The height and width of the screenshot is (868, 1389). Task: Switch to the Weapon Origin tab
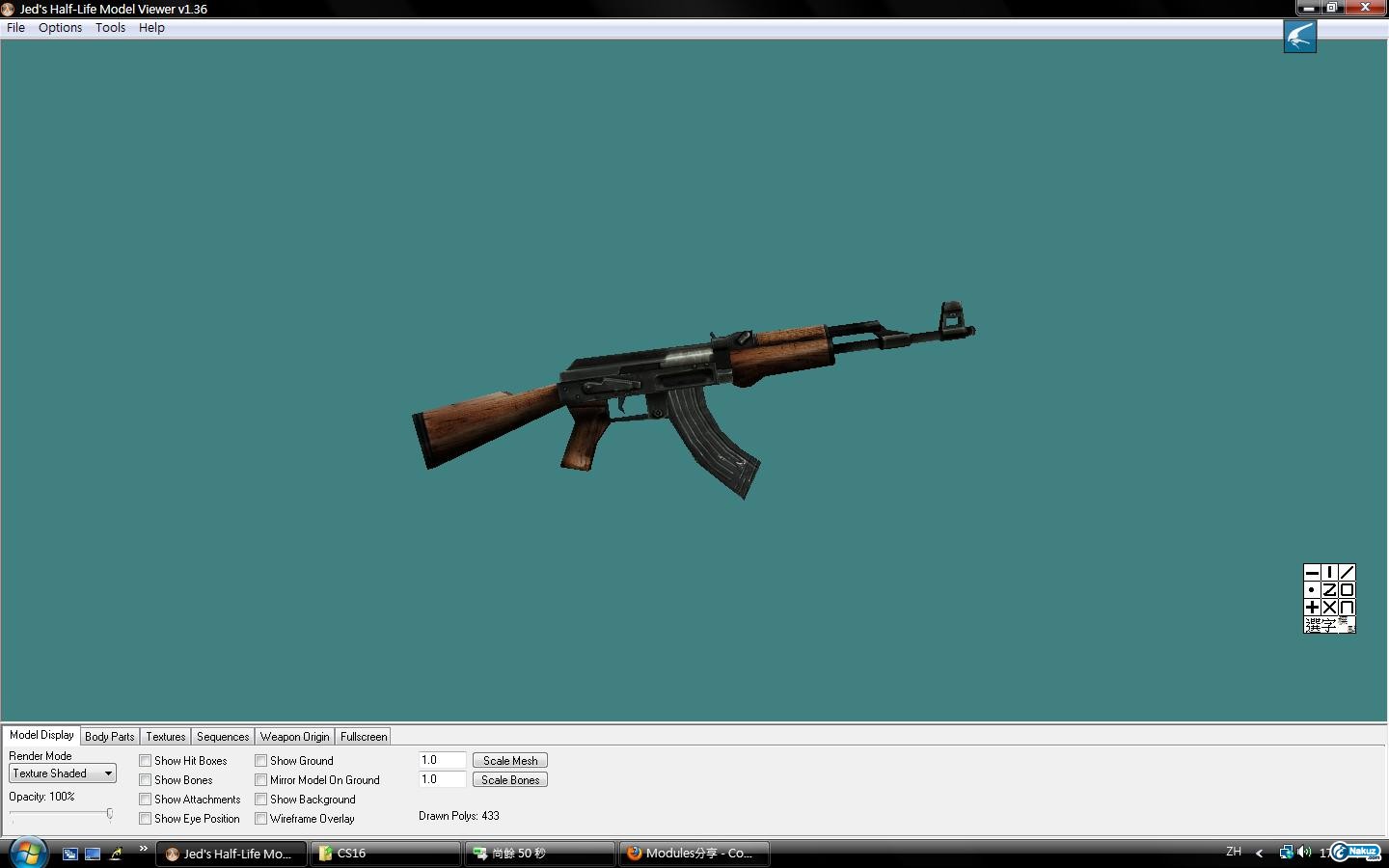pos(295,737)
